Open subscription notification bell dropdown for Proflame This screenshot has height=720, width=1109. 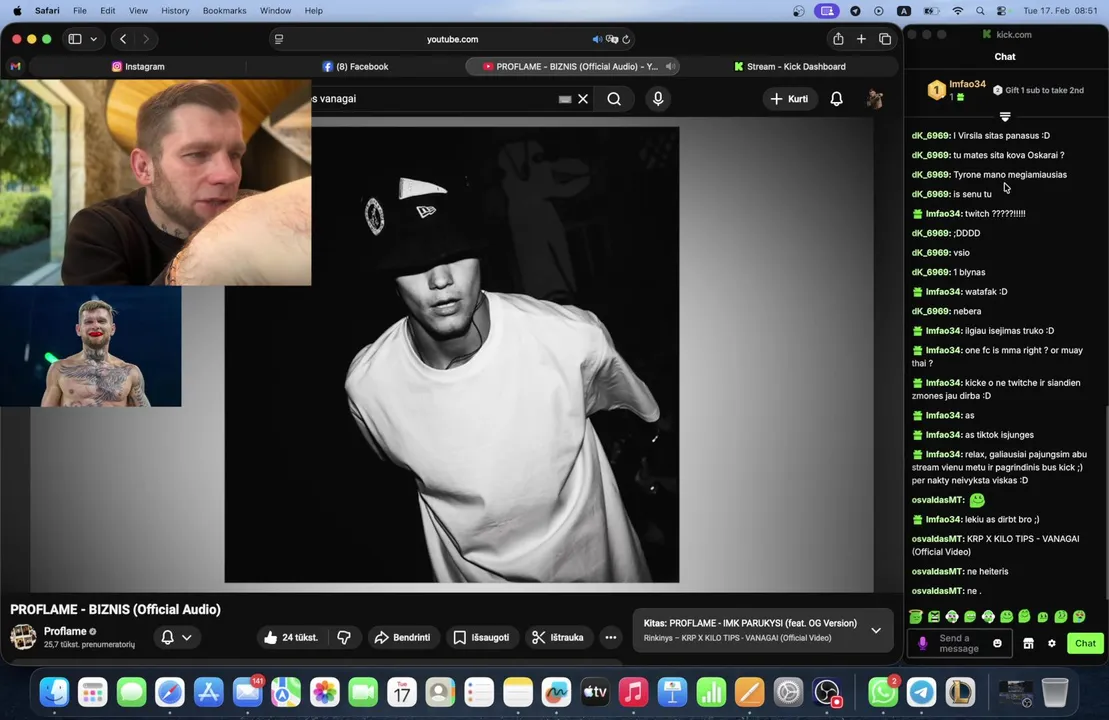(x=177, y=637)
